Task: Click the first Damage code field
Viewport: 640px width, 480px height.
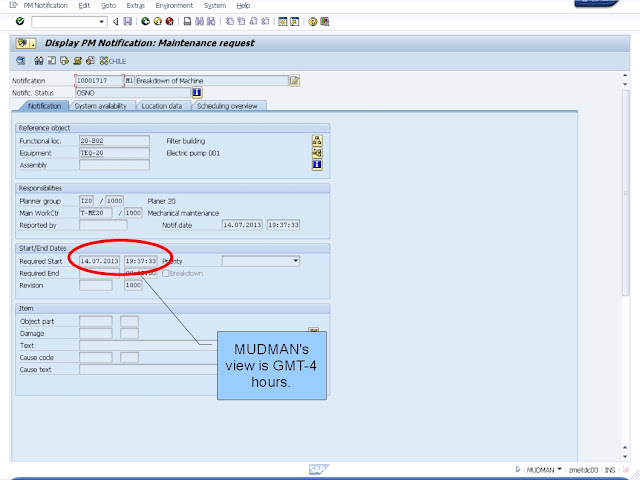Action: coord(96,333)
